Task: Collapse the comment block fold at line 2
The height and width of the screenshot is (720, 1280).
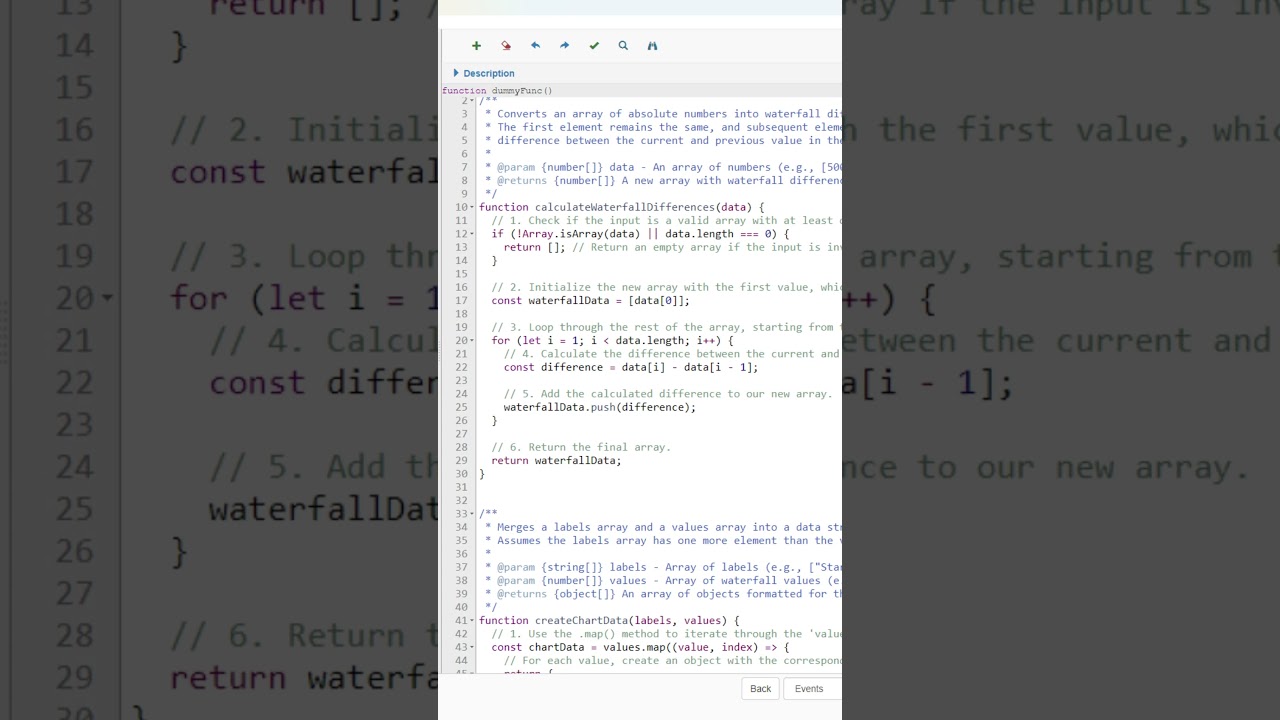Action: pos(472,101)
